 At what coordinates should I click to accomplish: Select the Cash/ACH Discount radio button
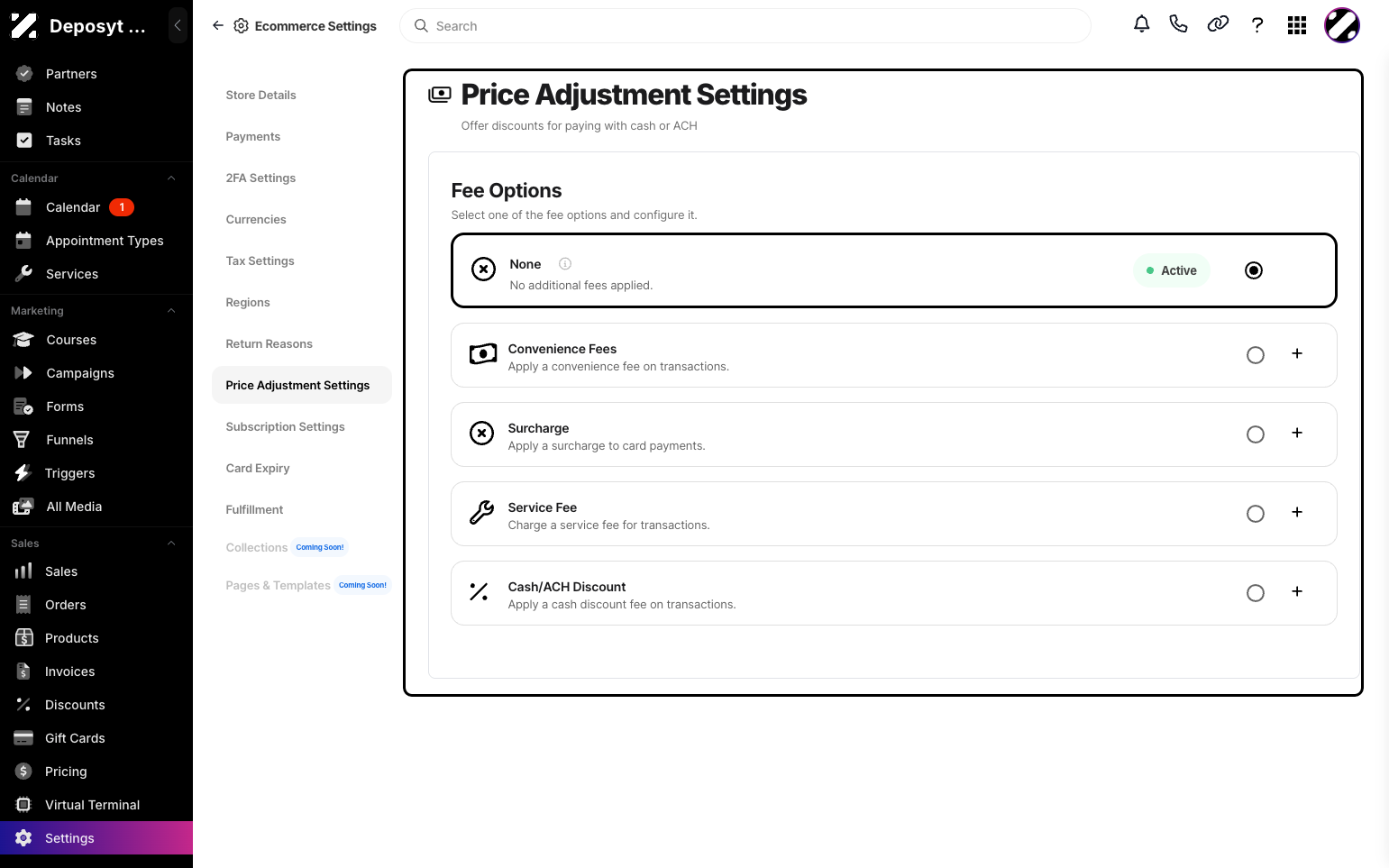[1256, 593]
